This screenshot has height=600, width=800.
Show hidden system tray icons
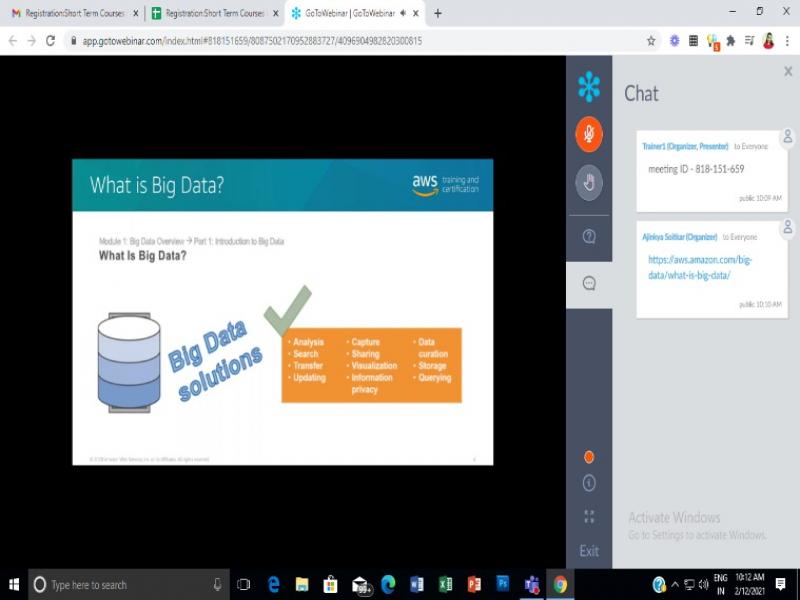click(675, 584)
